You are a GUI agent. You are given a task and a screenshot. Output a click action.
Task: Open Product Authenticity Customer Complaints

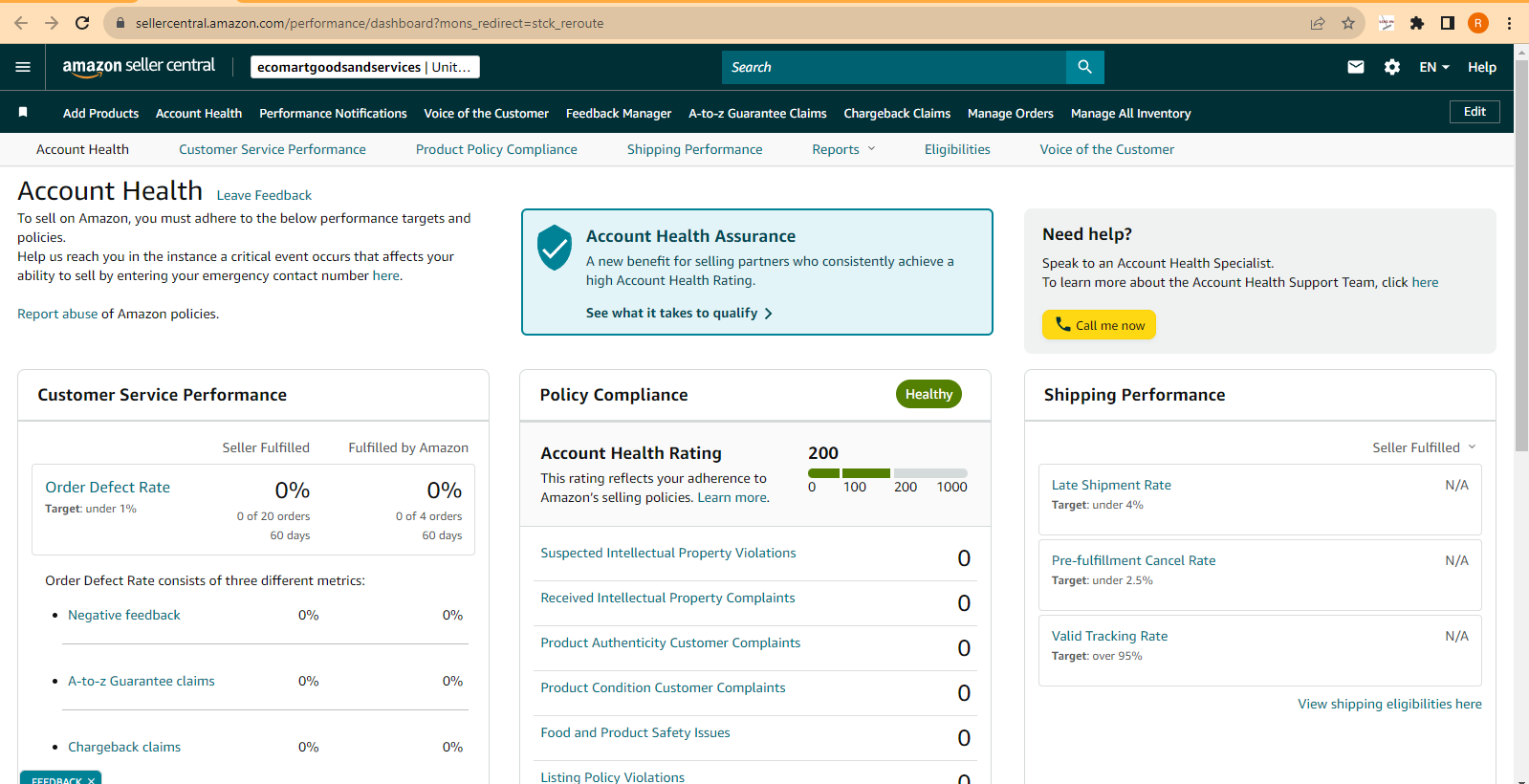click(x=670, y=642)
